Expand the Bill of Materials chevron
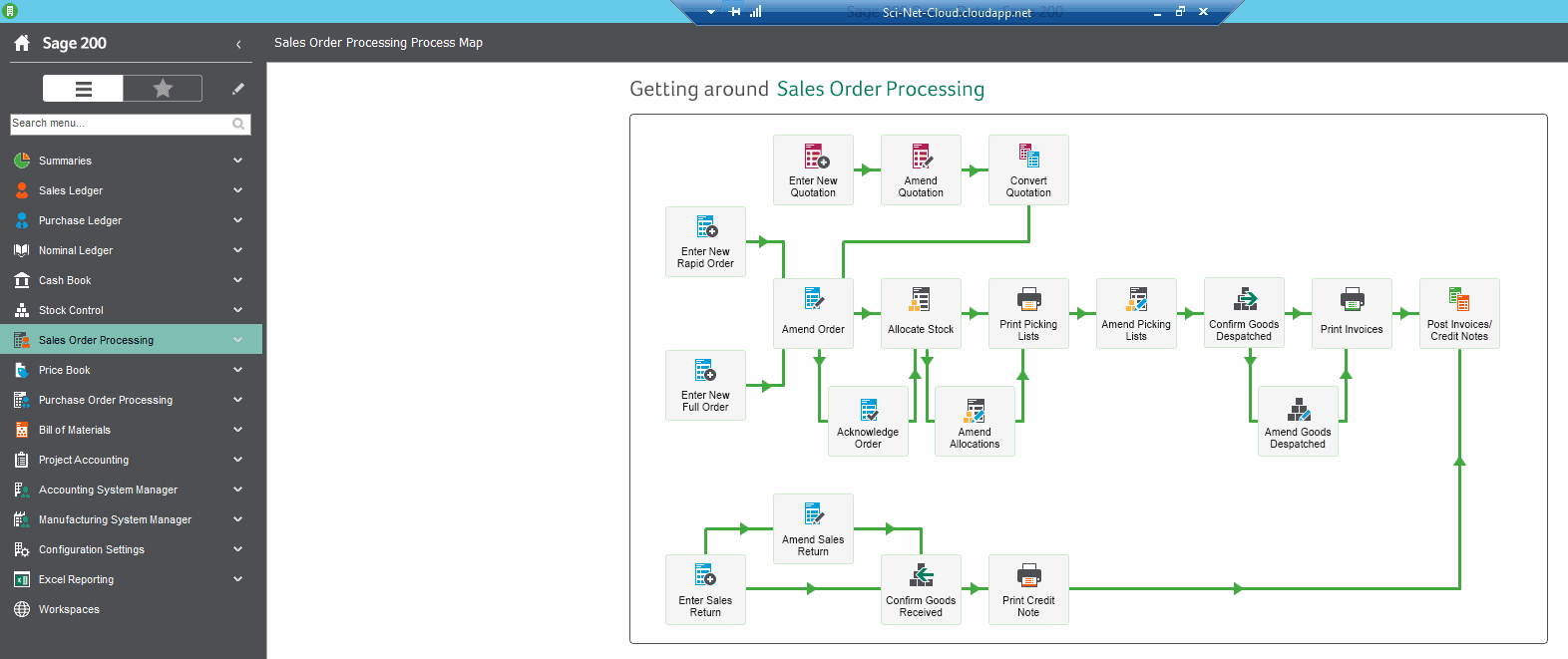1568x659 pixels. coord(237,430)
